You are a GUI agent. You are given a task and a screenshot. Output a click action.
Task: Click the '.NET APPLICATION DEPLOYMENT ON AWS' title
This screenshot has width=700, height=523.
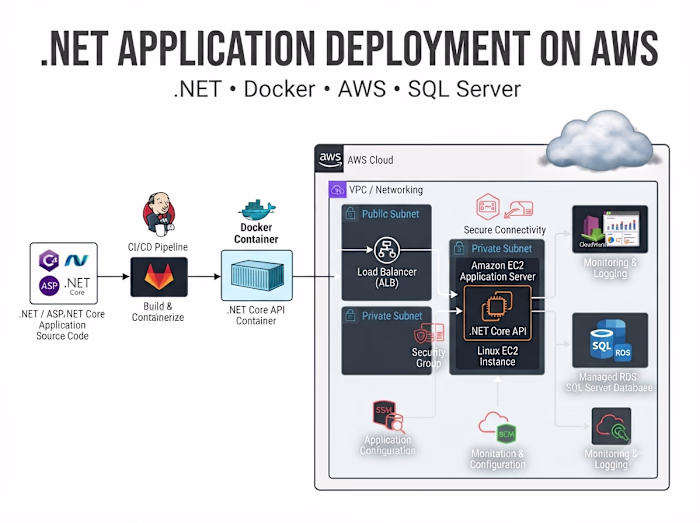[350, 49]
